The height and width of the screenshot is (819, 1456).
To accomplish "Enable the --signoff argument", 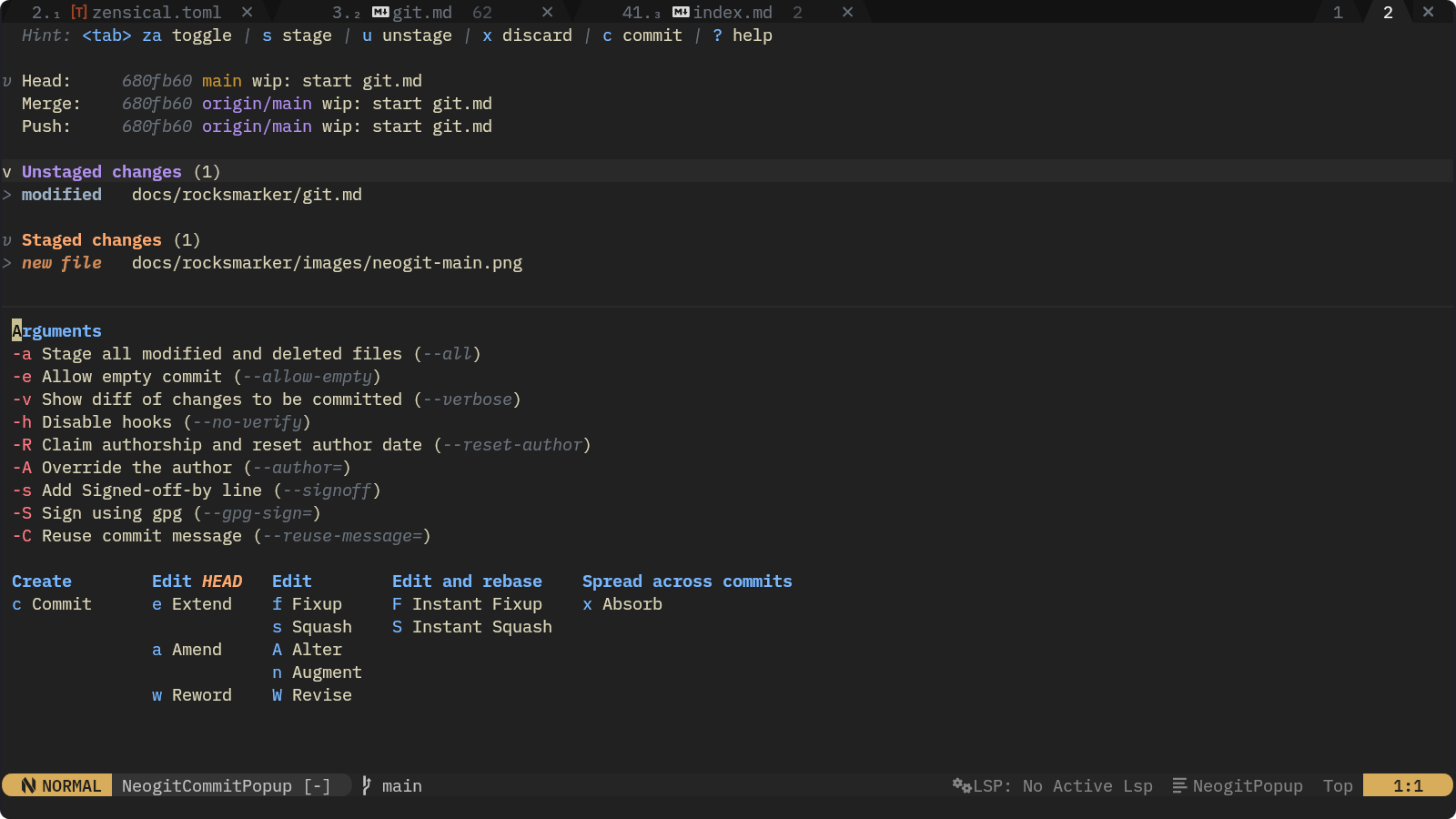I will click(22, 490).
